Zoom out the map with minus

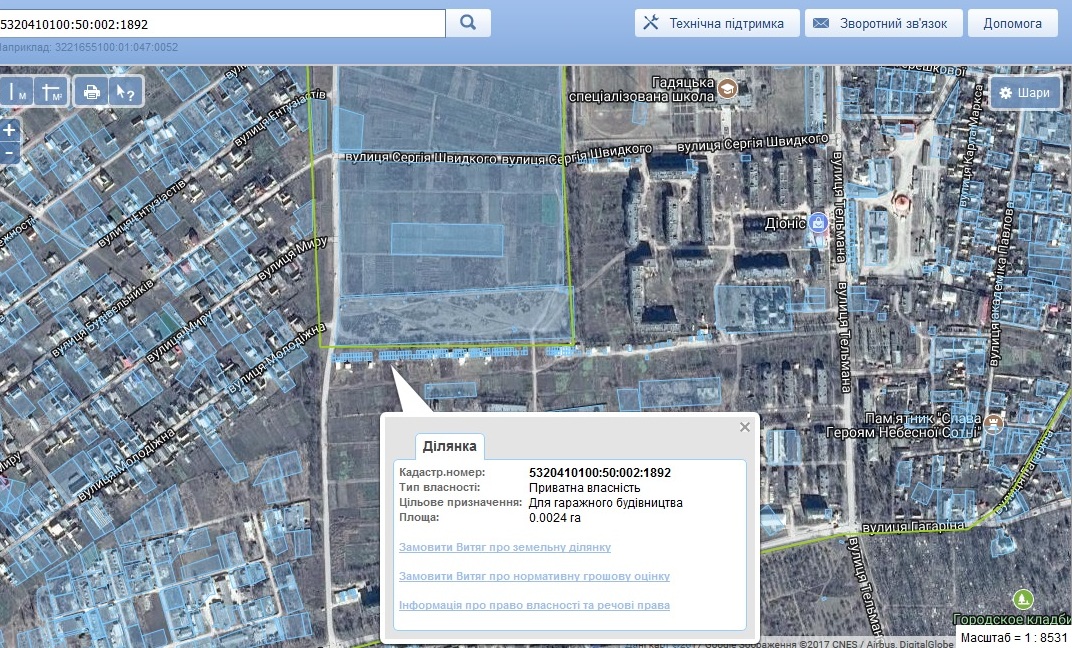10,152
